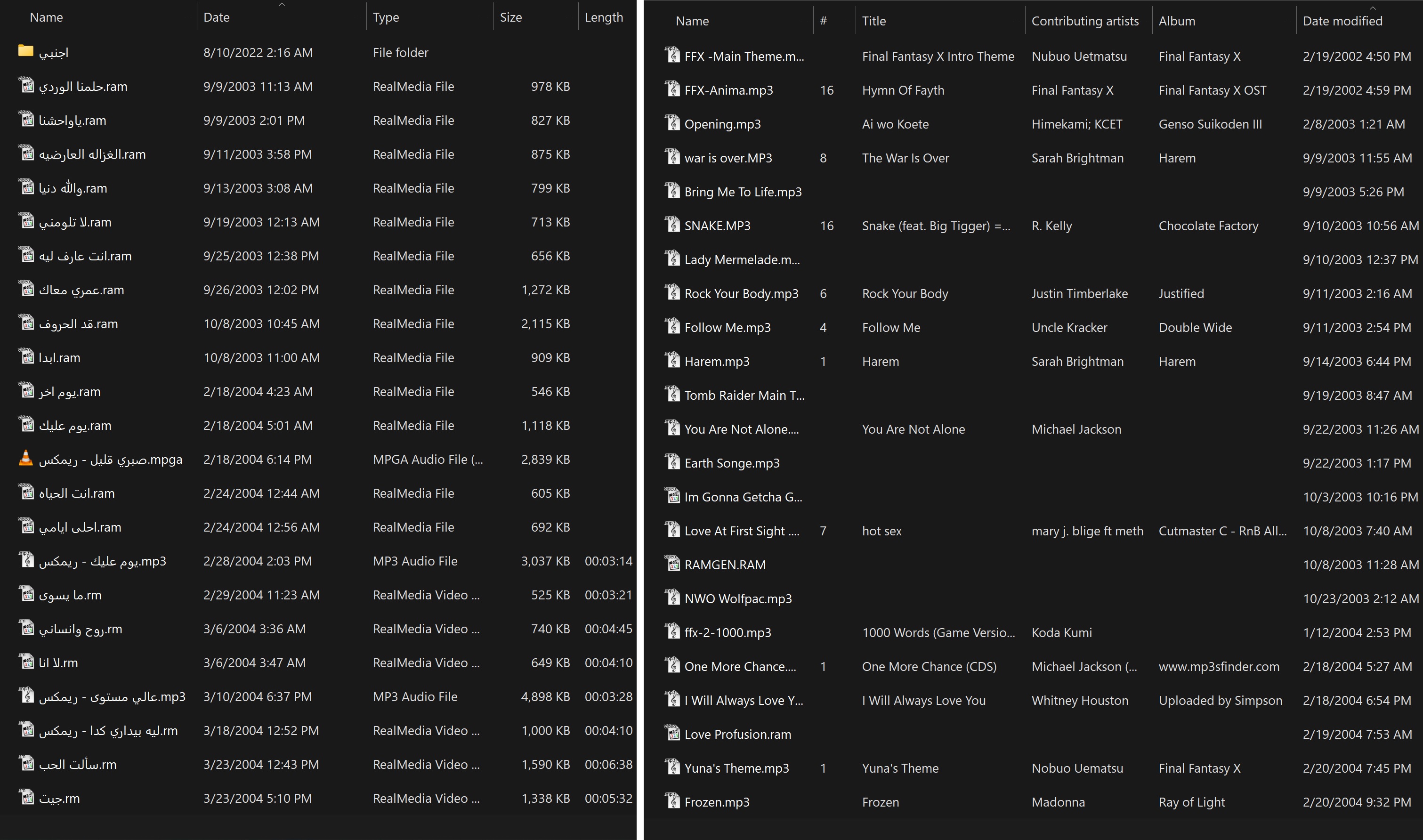Click the file icon for FFX -Main Theme
The width and height of the screenshot is (1423, 840).
pos(672,55)
